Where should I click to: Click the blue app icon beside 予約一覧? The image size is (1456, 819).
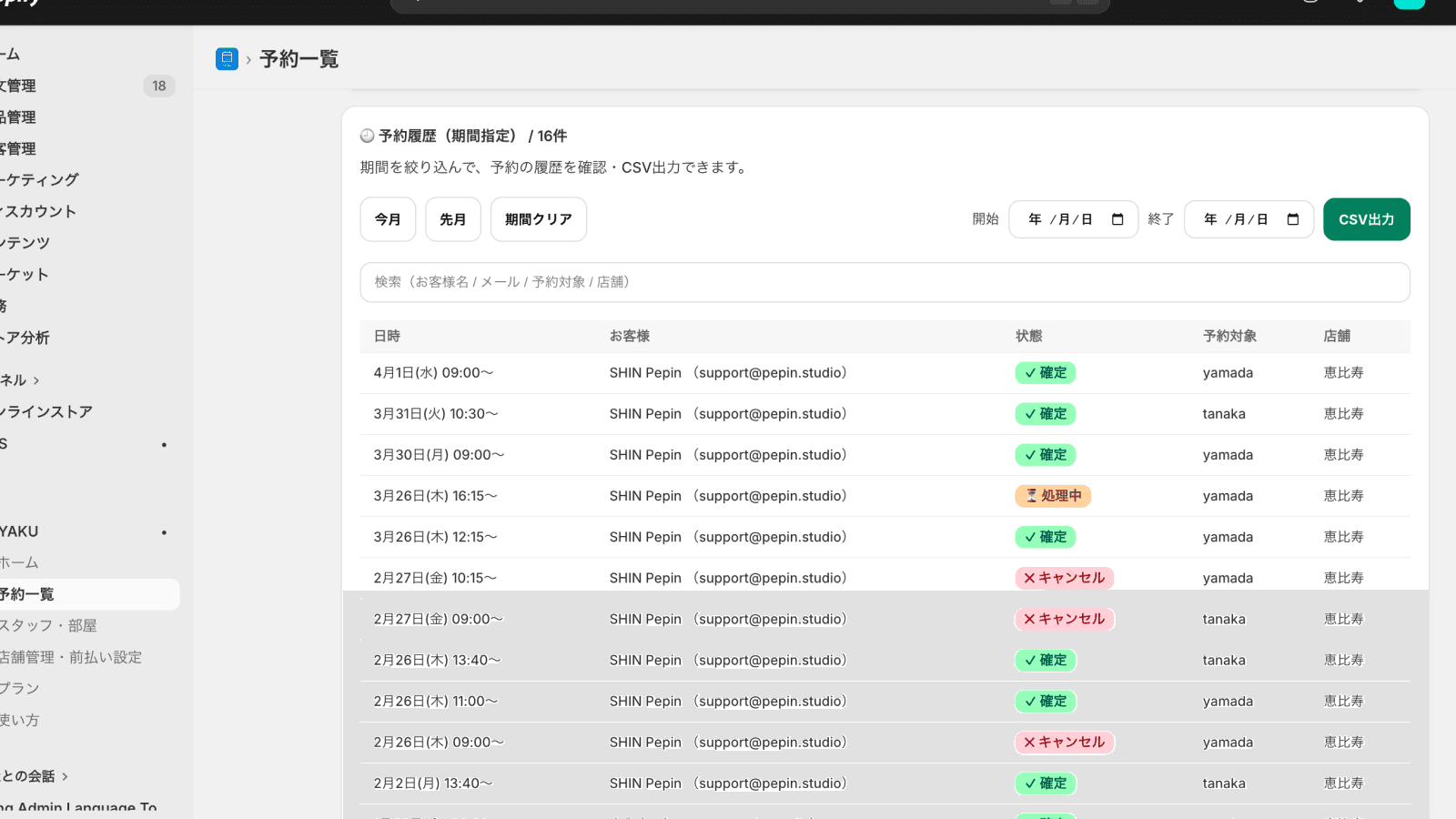(227, 59)
